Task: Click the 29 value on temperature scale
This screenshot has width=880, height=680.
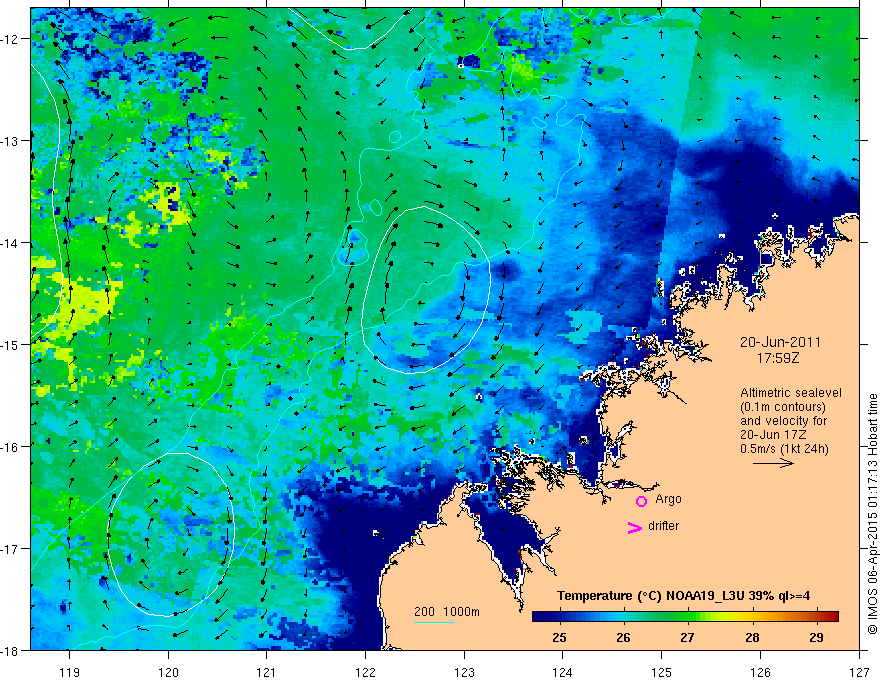Action: coord(816,638)
